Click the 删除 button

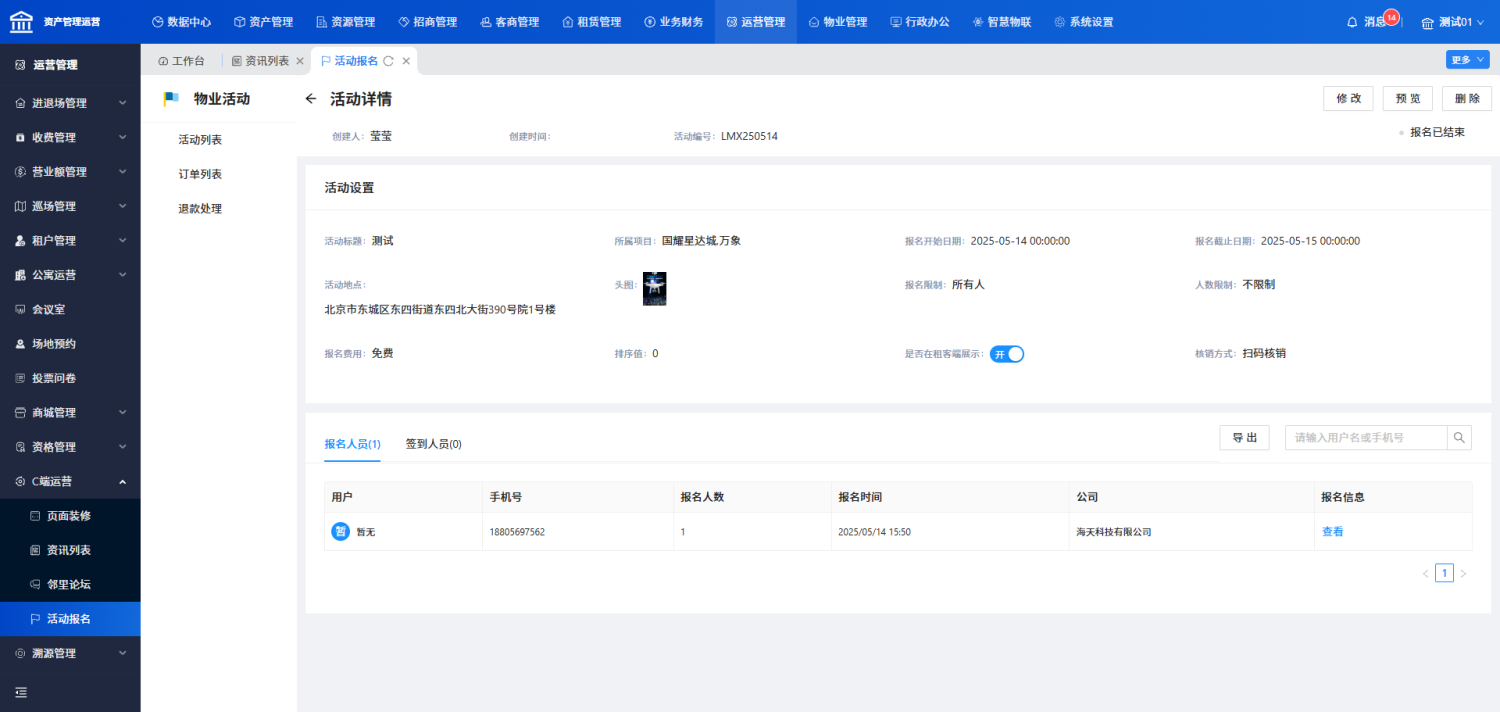1467,98
